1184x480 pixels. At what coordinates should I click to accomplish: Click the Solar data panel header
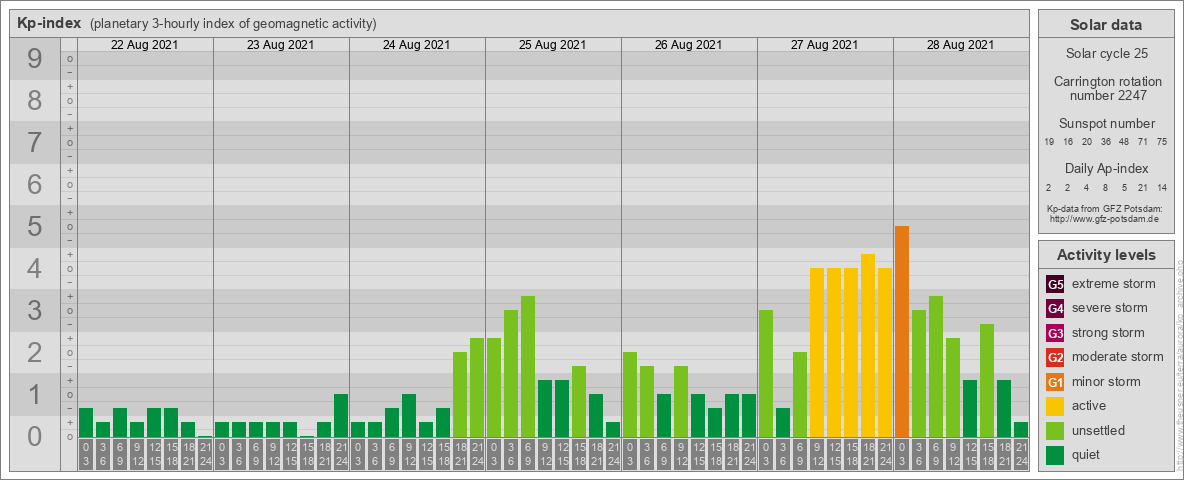pyautogui.click(x=1107, y=25)
